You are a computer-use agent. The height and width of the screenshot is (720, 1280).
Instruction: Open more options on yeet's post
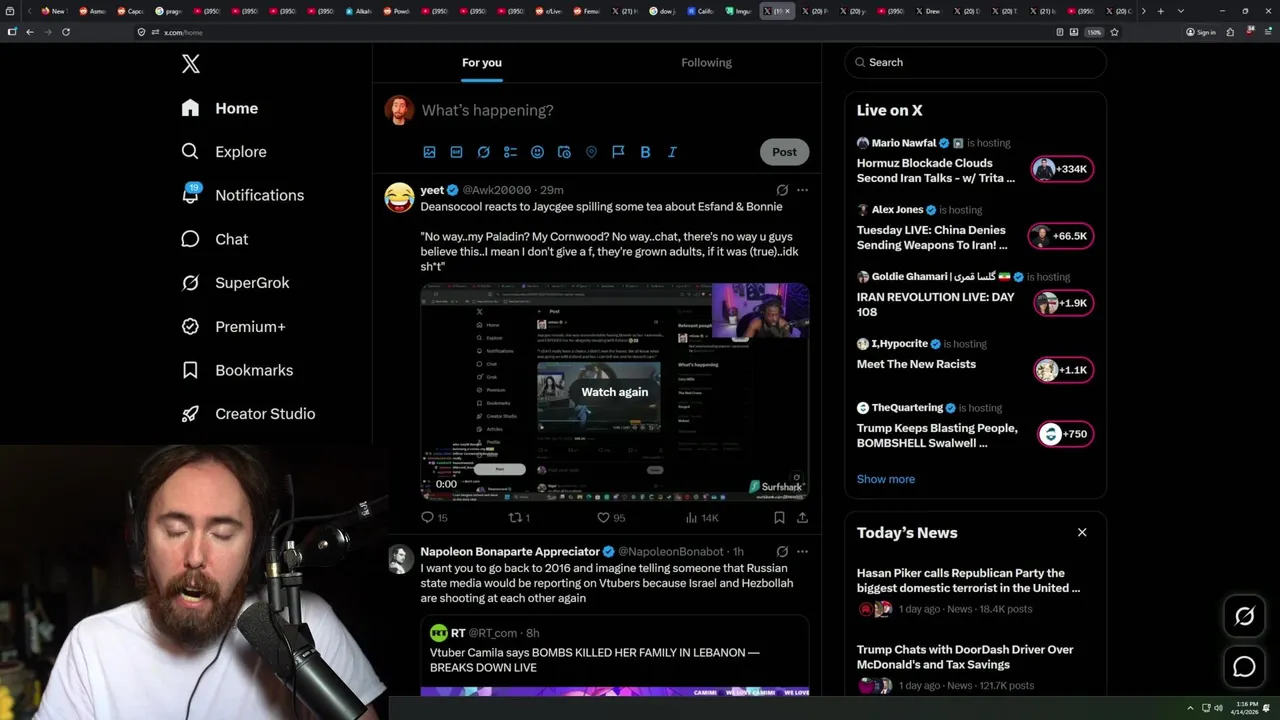click(802, 190)
